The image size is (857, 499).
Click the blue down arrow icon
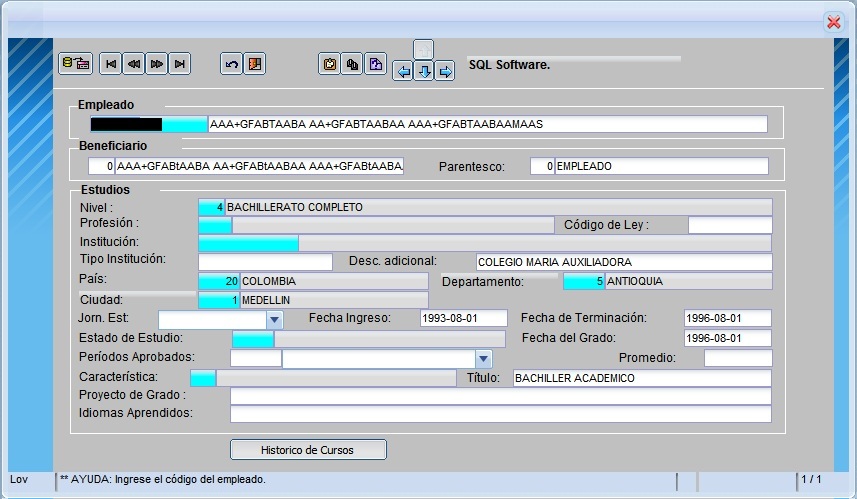pos(424,71)
